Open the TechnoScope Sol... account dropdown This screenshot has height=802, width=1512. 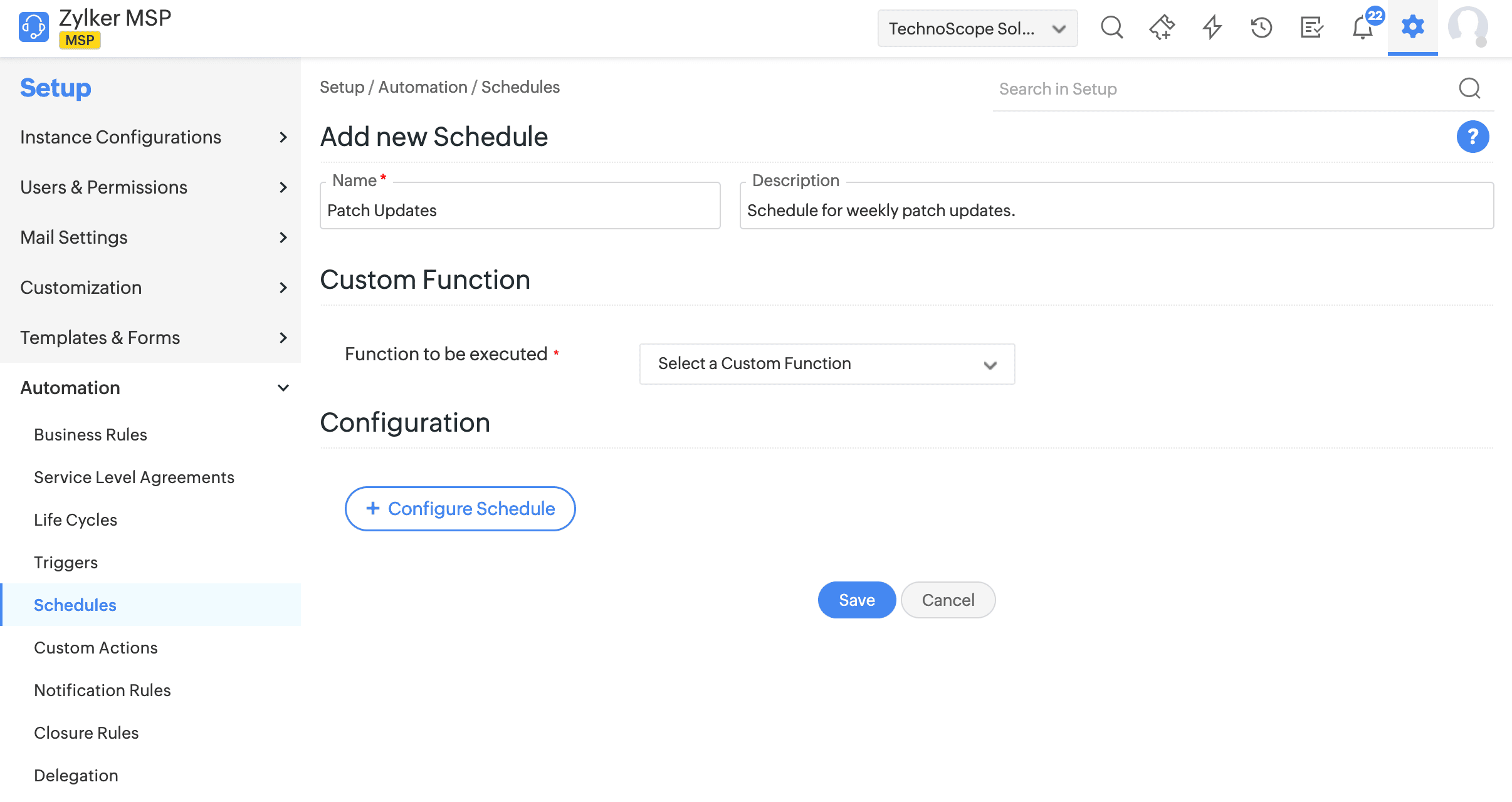tap(977, 29)
